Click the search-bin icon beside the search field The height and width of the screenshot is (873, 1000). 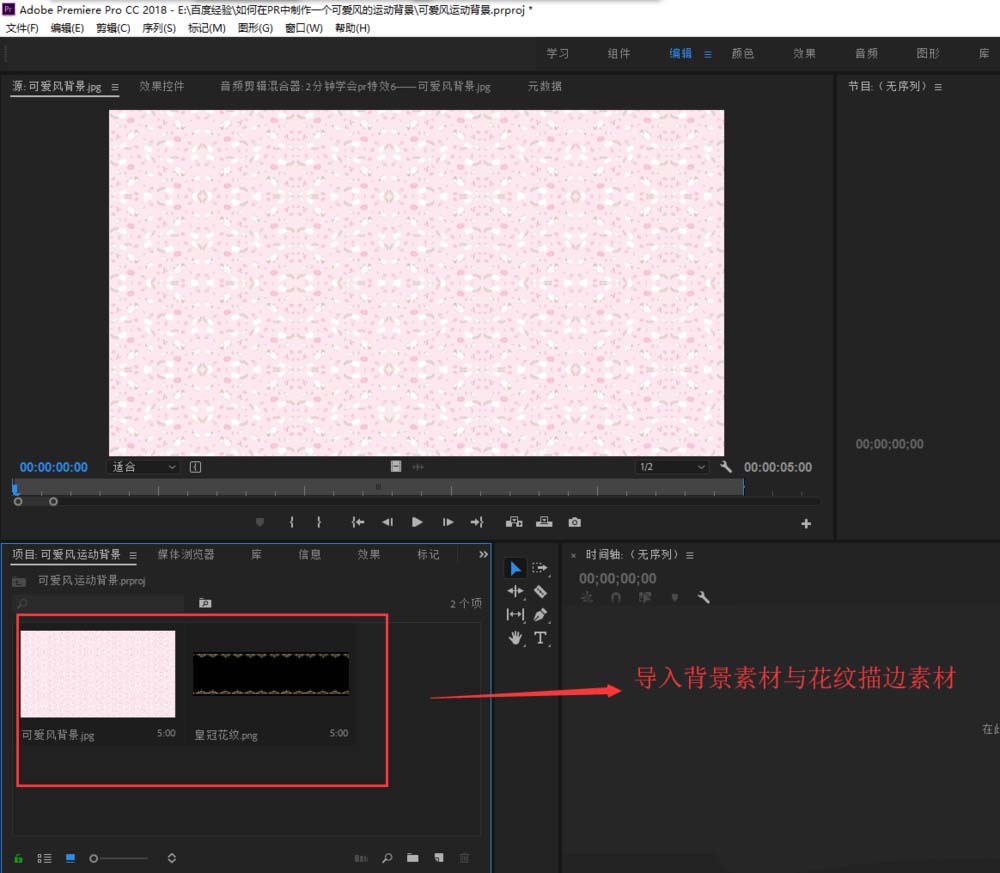(205, 603)
